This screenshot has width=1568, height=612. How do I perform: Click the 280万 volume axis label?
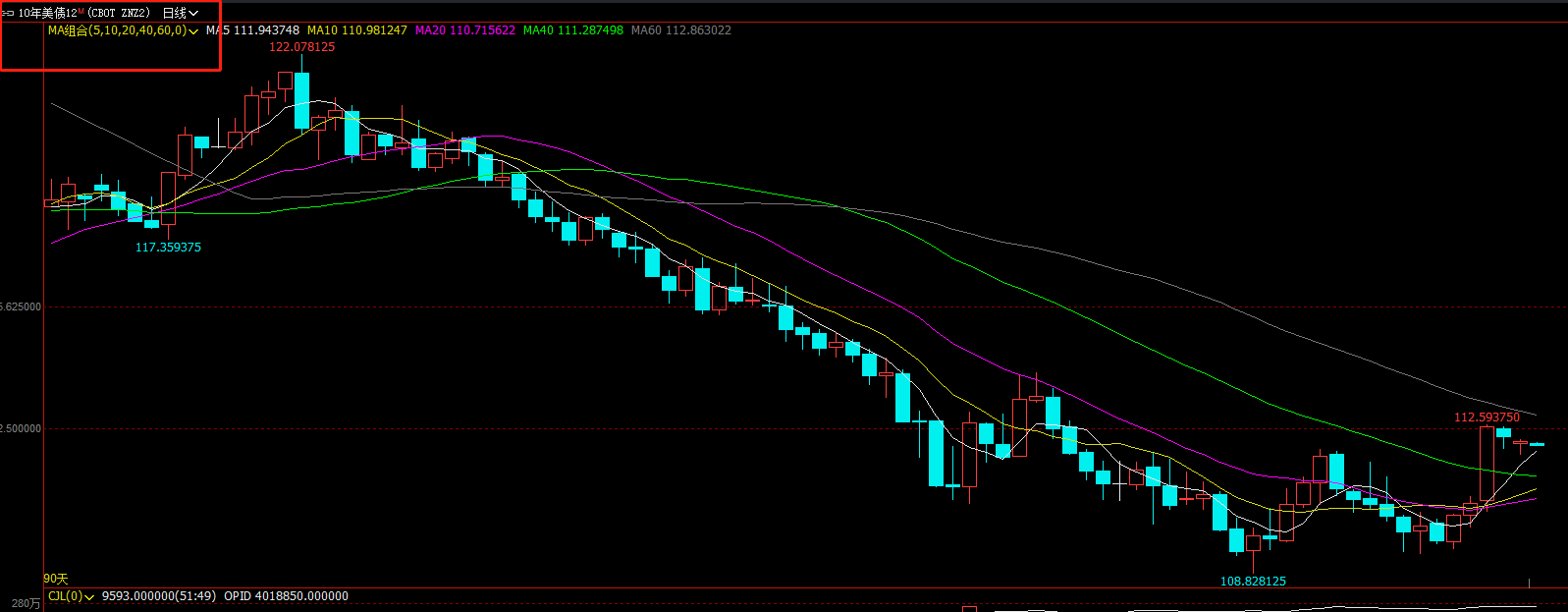(27, 604)
